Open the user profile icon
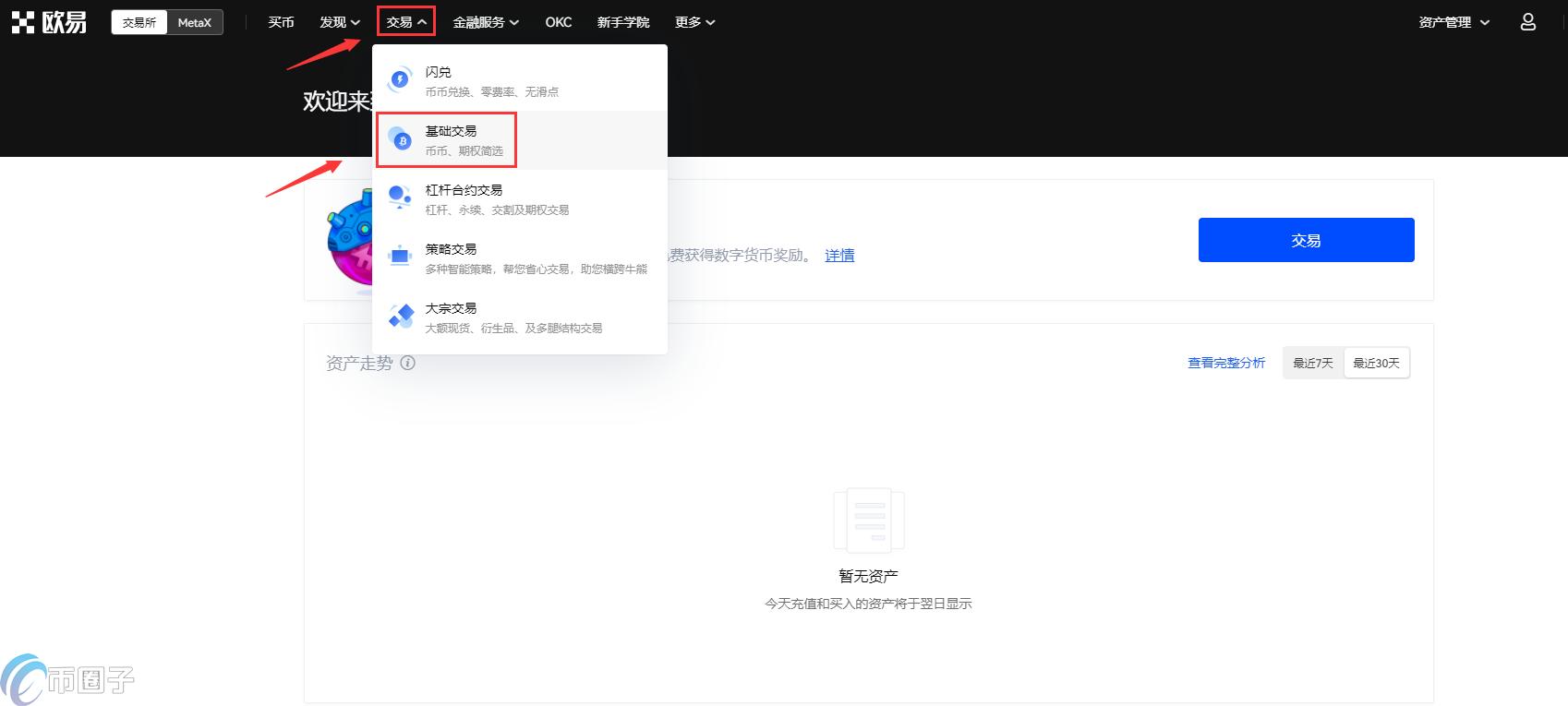1568x706 pixels. coord(1527,22)
